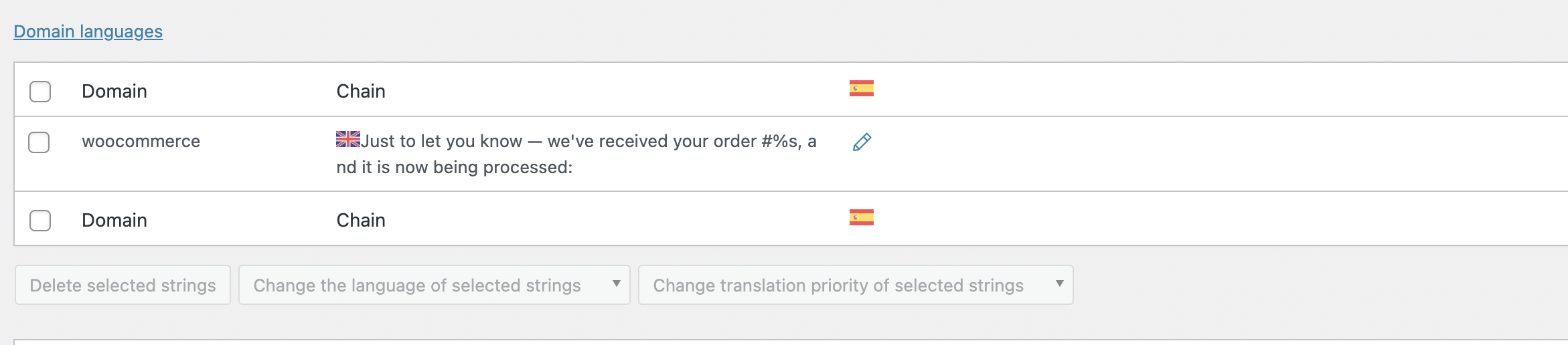The width and height of the screenshot is (1568, 345).
Task: Click the Chain label in table footer
Action: tap(361, 221)
